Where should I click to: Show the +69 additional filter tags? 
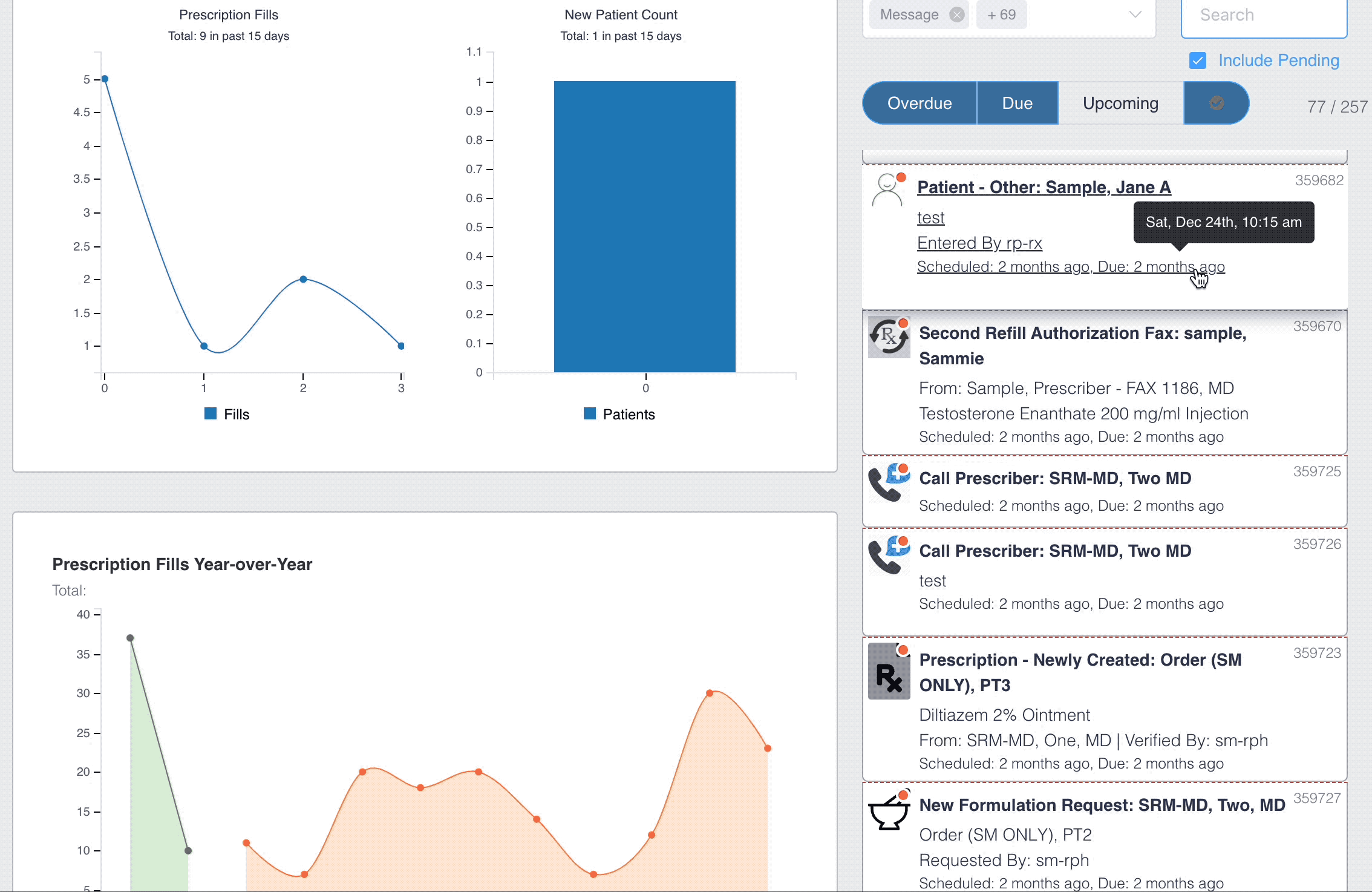point(1001,15)
